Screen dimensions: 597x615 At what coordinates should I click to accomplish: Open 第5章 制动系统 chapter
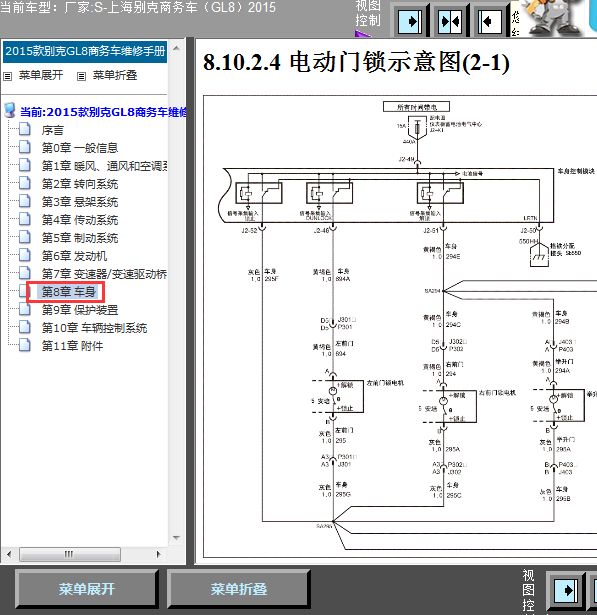pos(80,238)
